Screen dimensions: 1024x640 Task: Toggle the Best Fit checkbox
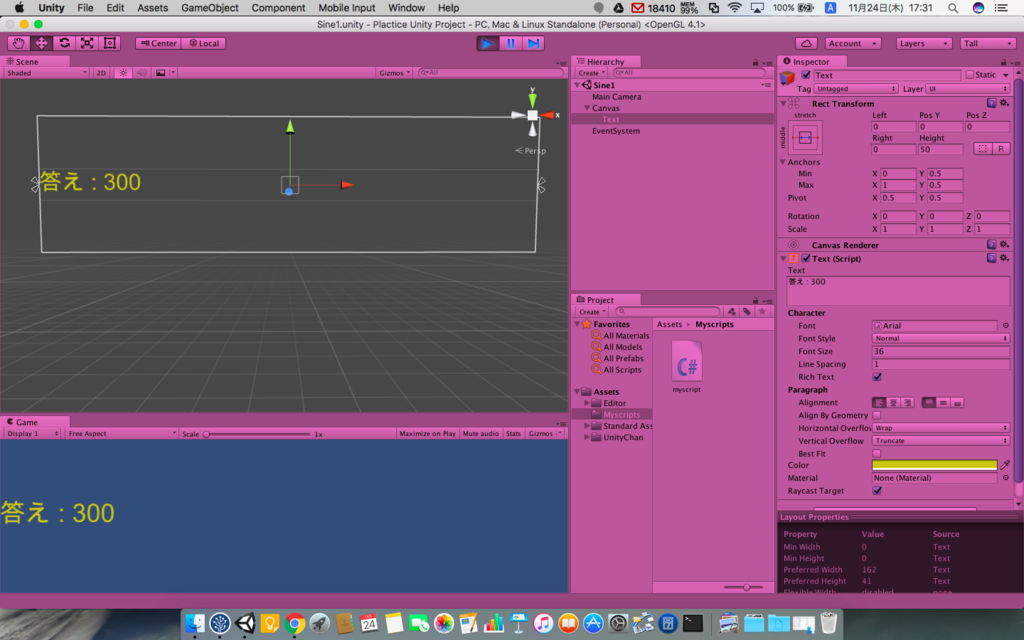[x=876, y=453]
